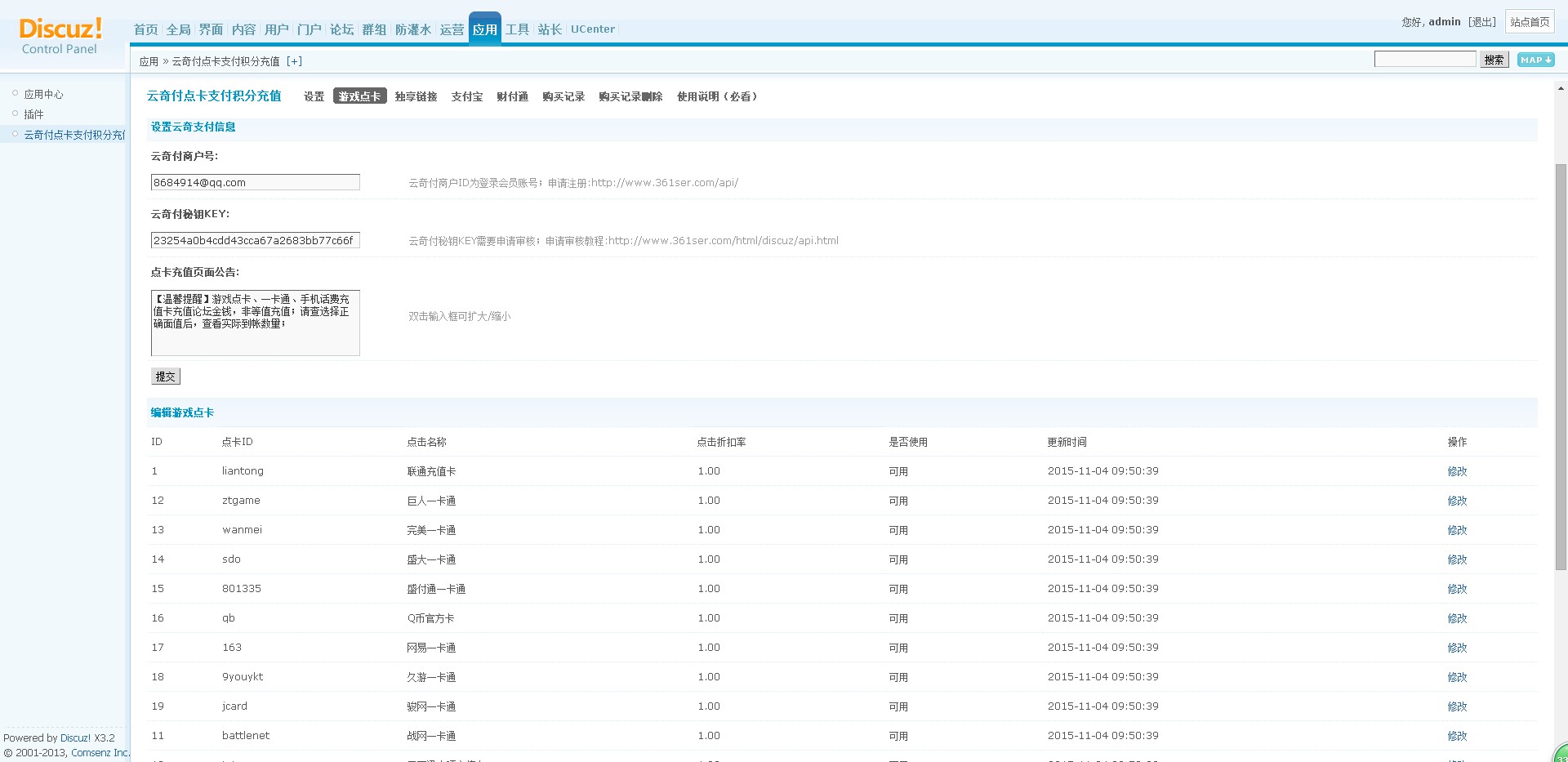
Task: Open the 论坛 top menu item
Action: (x=341, y=29)
